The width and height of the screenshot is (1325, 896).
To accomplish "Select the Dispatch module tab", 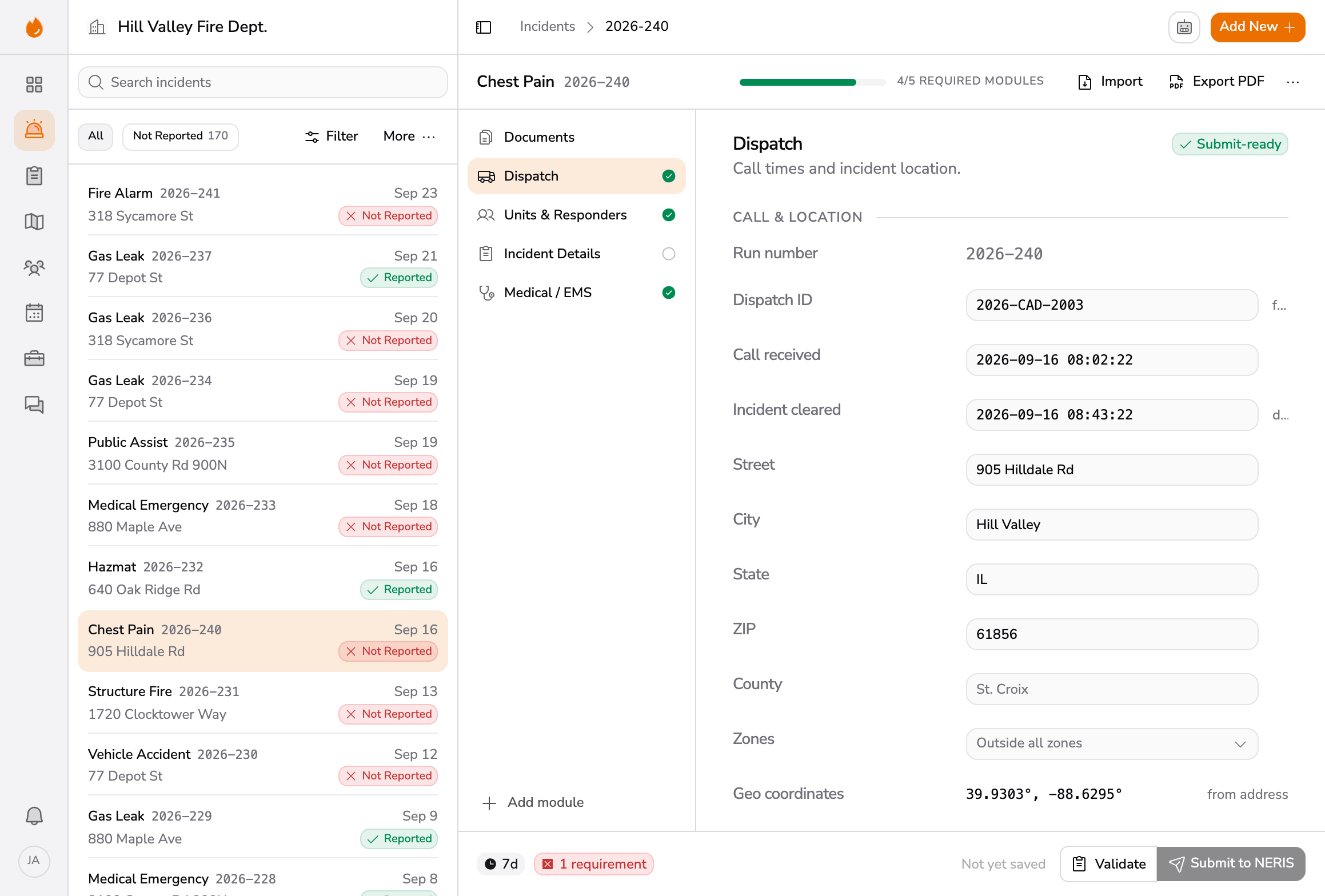I will (x=577, y=176).
